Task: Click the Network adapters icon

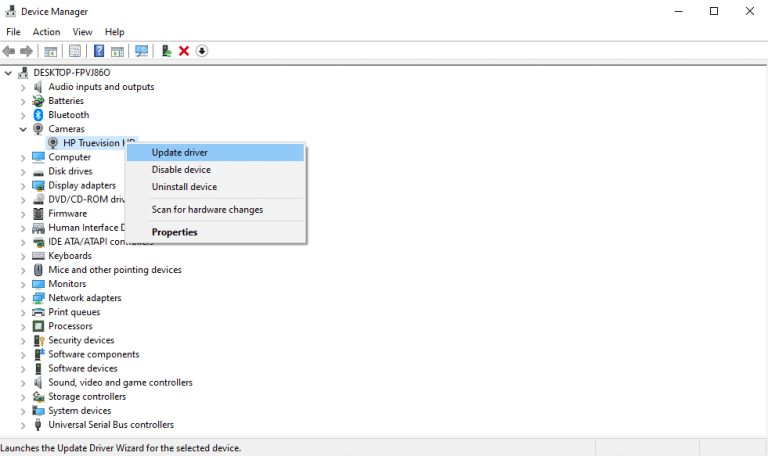Action: point(38,298)
